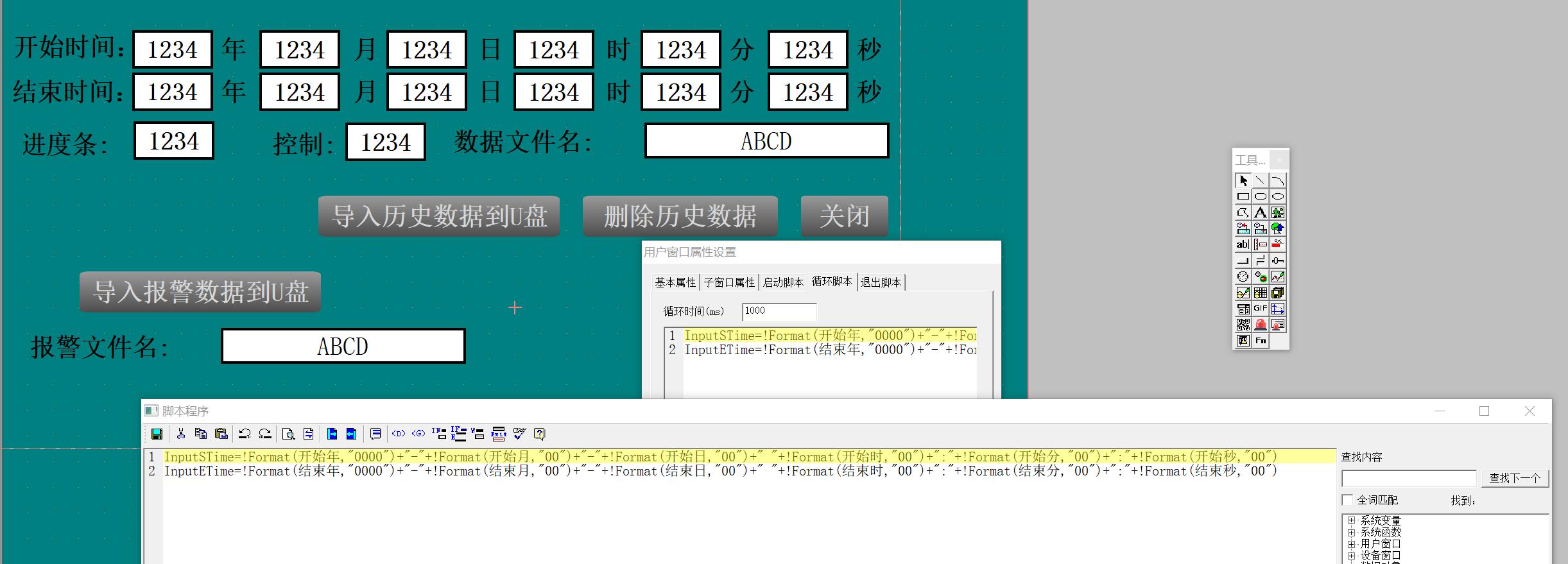This screenshot has height=564, width=1568.
Task: Expand the 系统函数 tree node
Action: click(x=1351, y=532)
